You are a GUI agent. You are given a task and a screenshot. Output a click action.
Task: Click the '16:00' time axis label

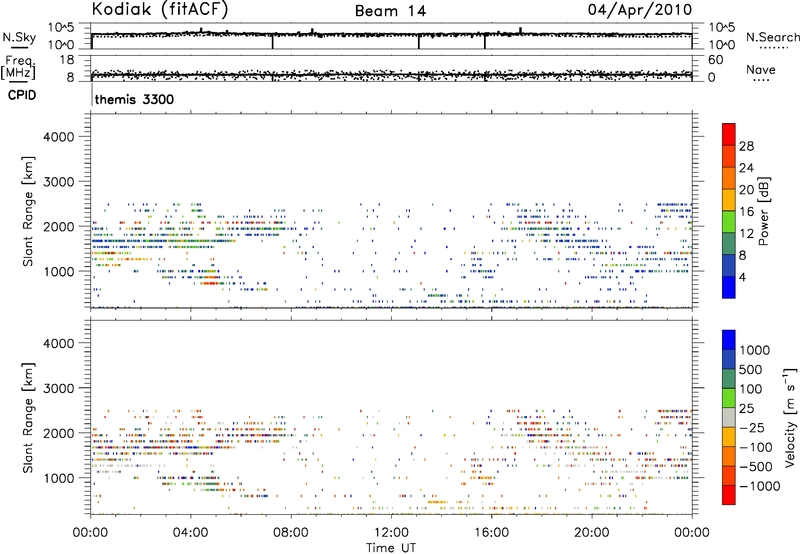[491, 533]
